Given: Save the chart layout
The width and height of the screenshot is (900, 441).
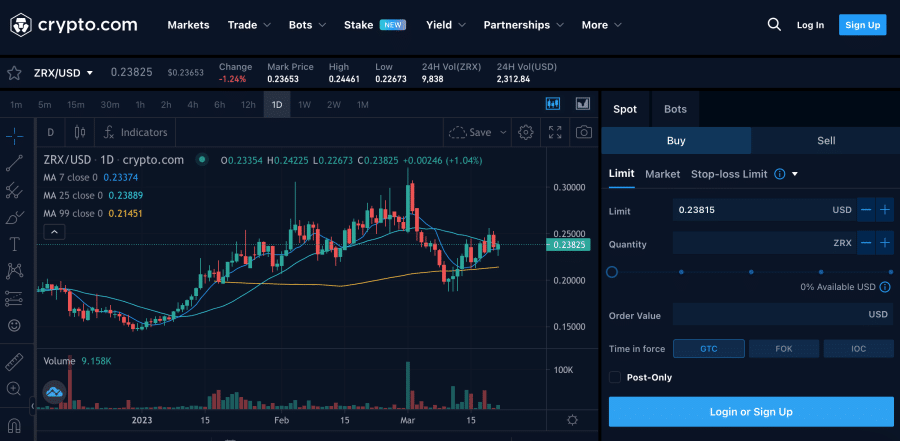Looking at the screenshot, I should coord(471,133).
